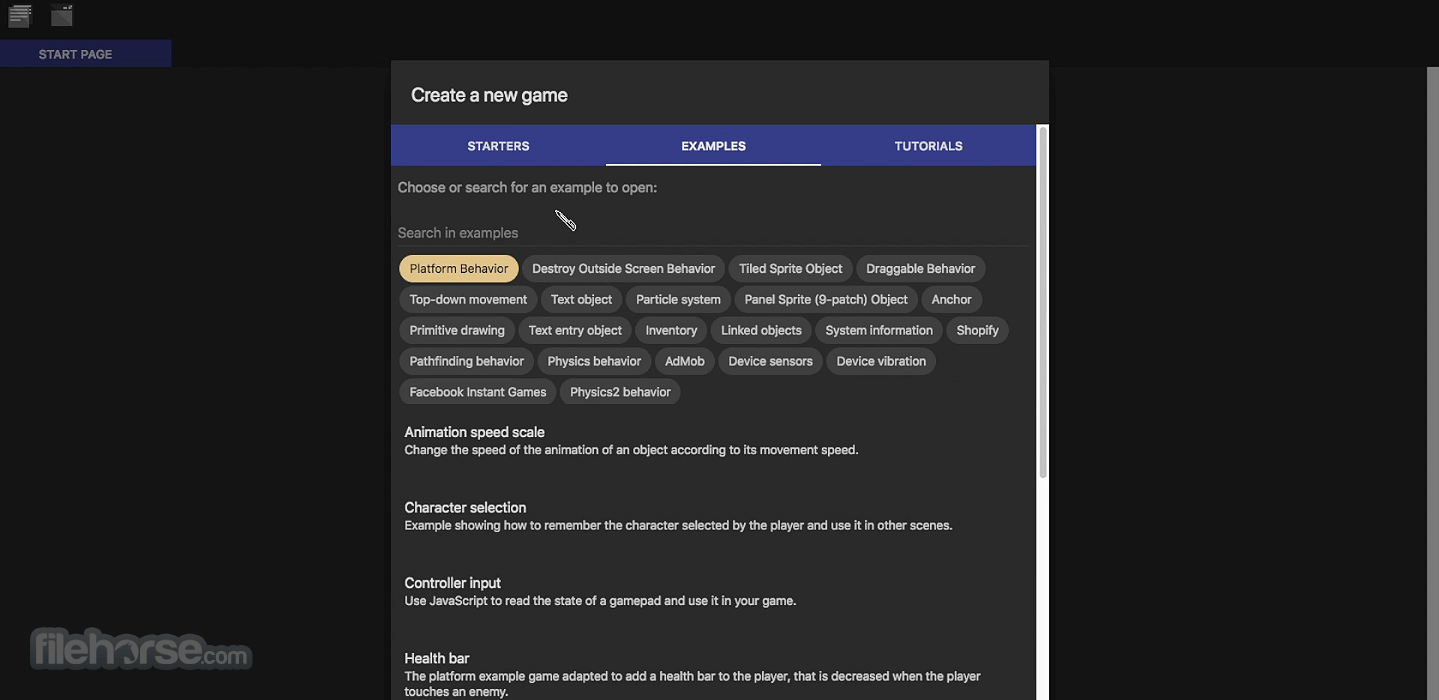The height and width of the screenshot is (700, 1439).
Task: Switch to the TUTORIALS tab
Action: coord(928,146)
